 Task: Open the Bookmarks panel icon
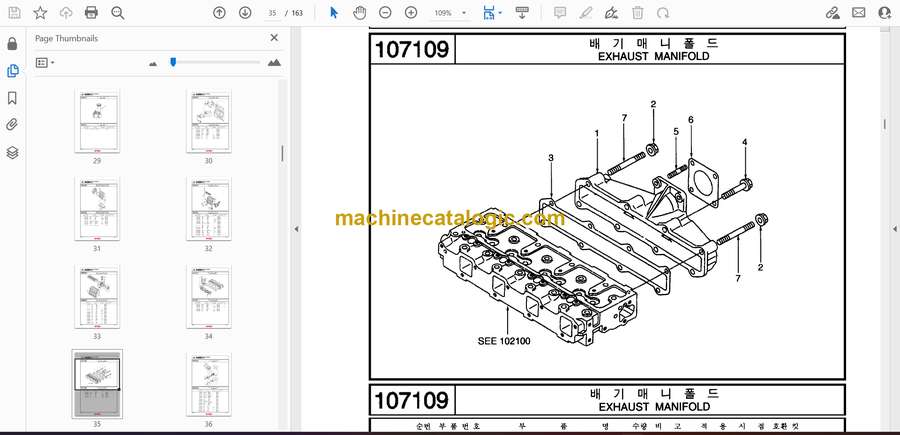point(13,98)
